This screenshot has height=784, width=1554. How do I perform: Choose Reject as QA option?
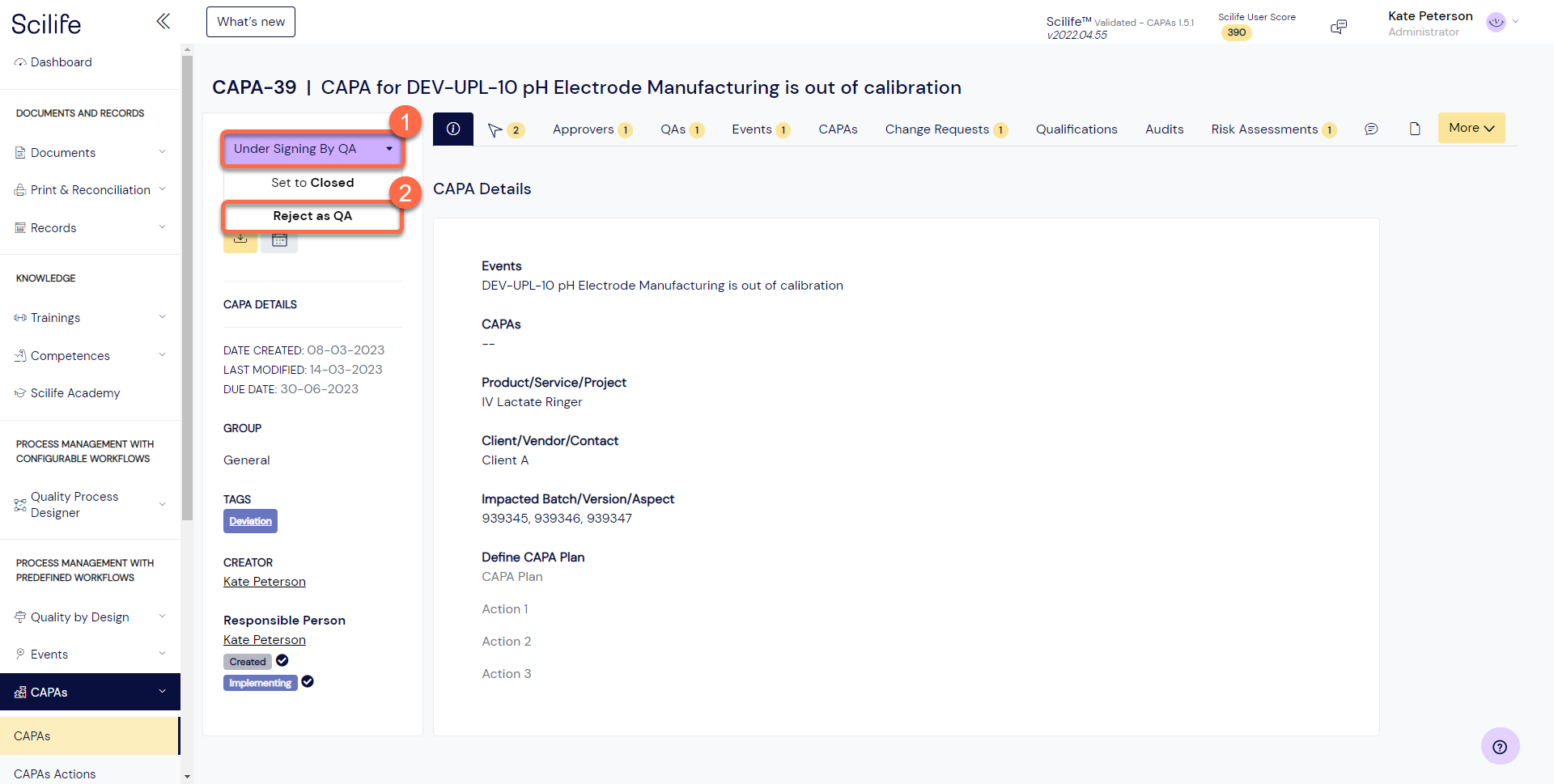tap(312, 216)
